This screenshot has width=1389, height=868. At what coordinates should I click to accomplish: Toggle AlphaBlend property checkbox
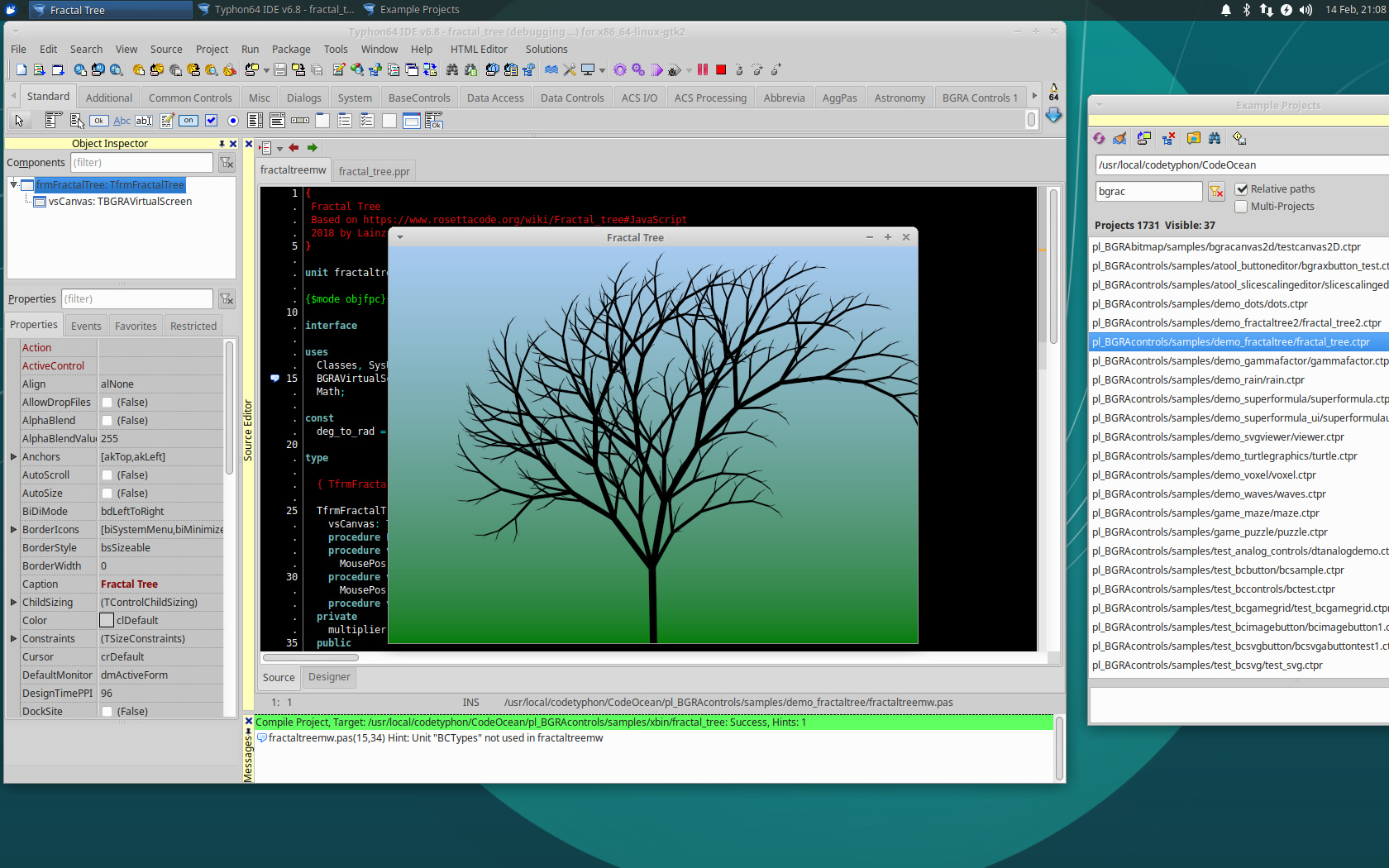(107, 421)
